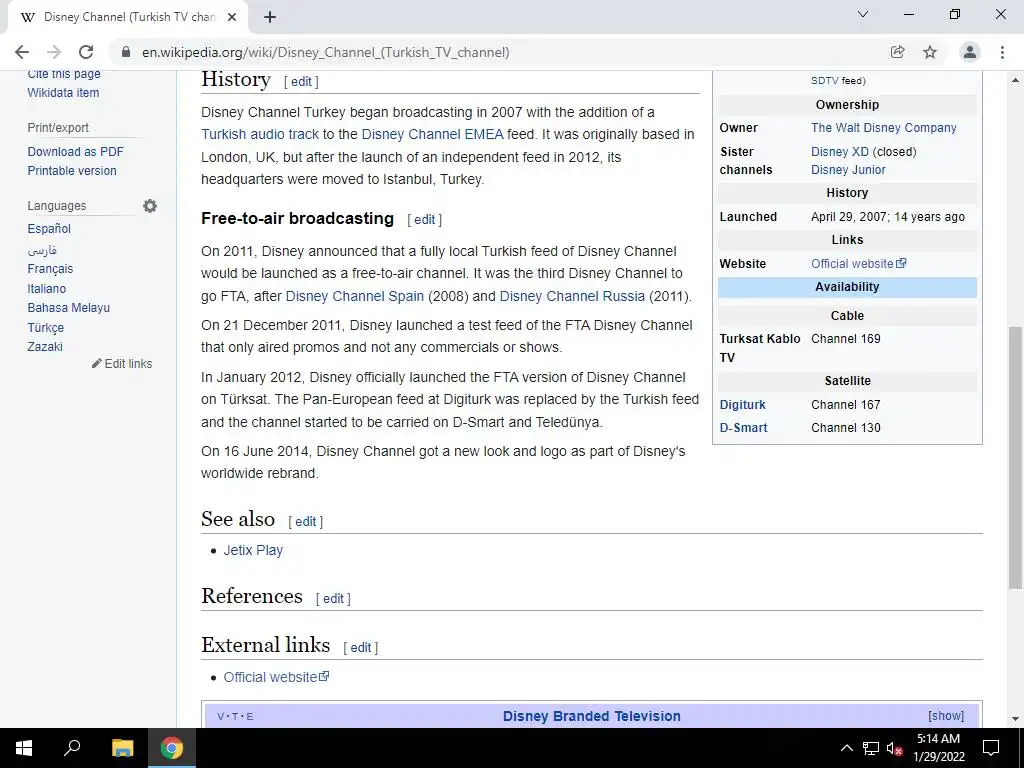Switch to Persian (فارسی) version
Viewport: 1024px width, 768px height.
(x=42, y=249)
